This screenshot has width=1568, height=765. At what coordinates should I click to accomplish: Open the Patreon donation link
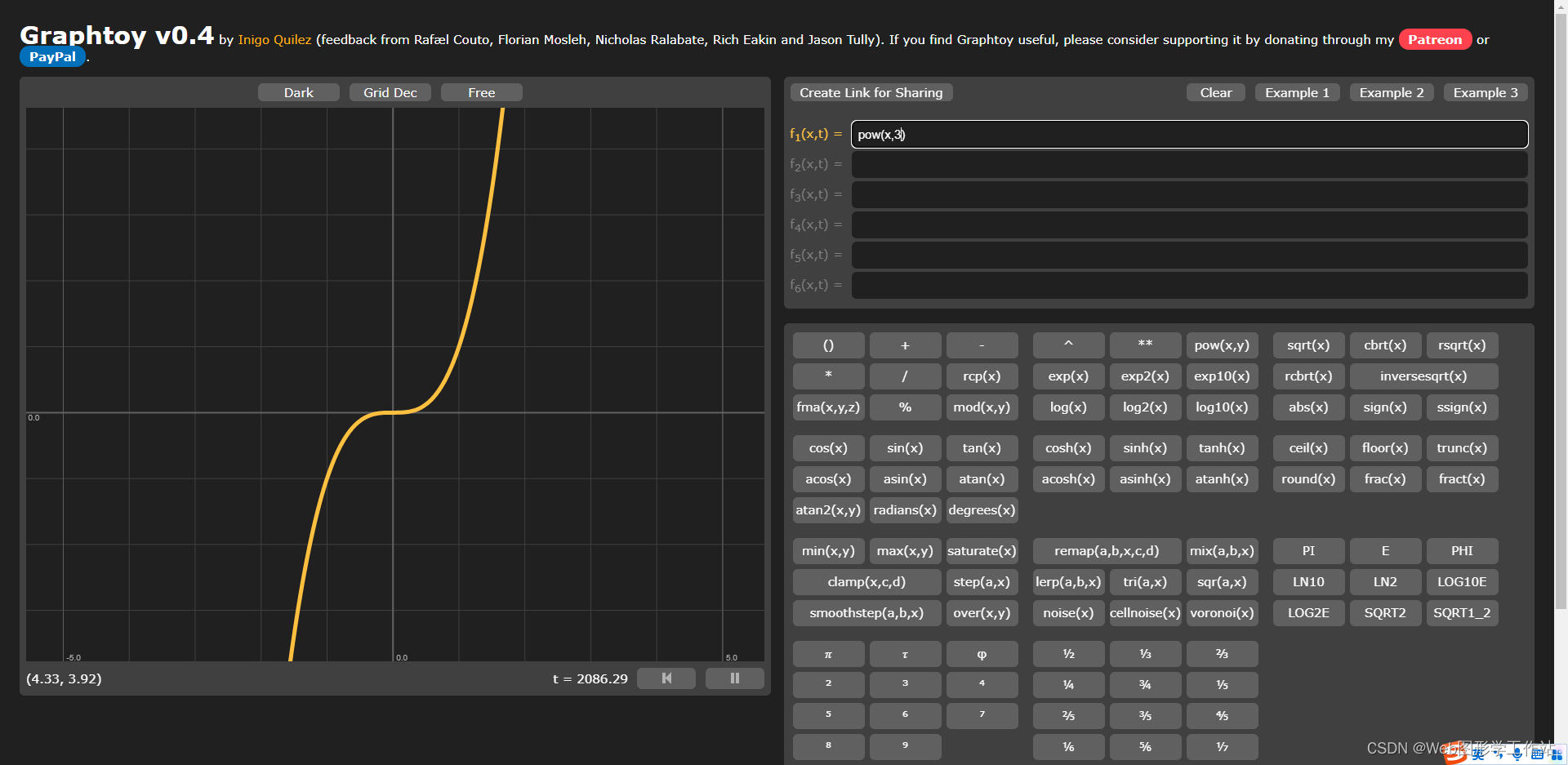[1435, 39]
